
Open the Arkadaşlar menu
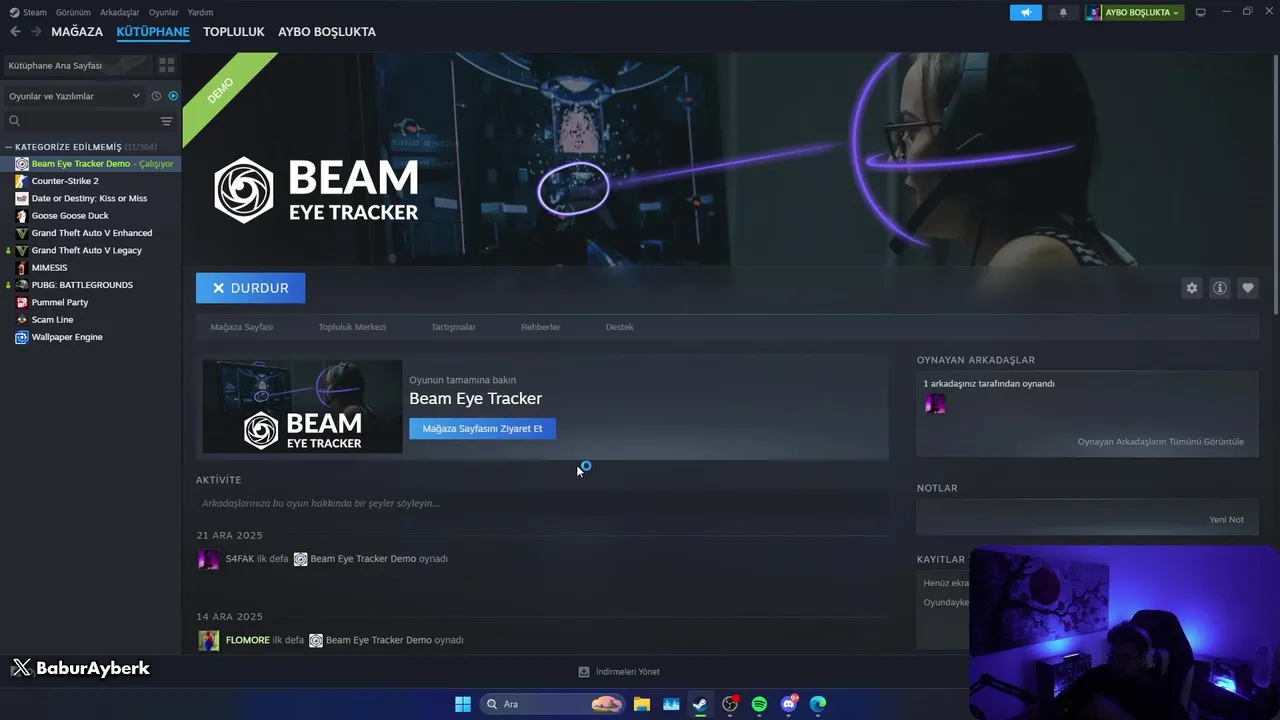pos(120,12)
